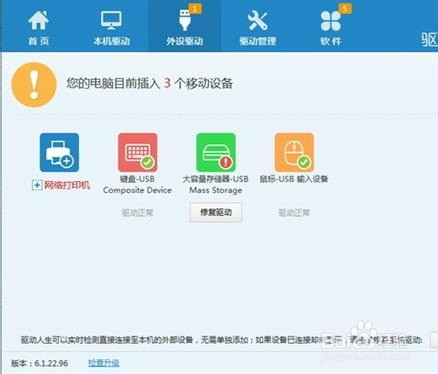Viewport: 438px width, 374px height.
Task: Open the 首页 home tab
Action: [38, 27]
